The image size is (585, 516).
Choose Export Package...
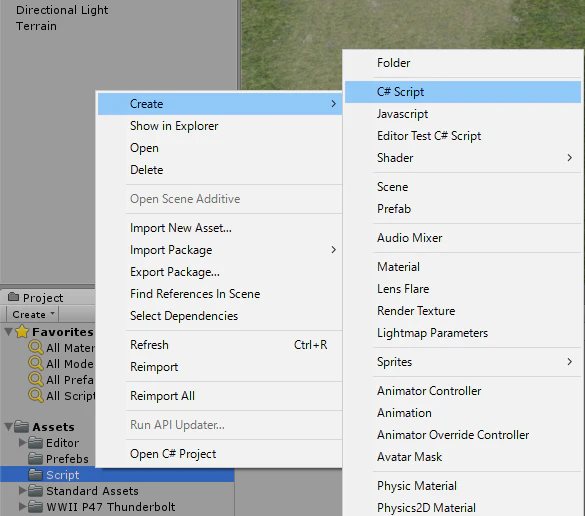coord(220,272)
